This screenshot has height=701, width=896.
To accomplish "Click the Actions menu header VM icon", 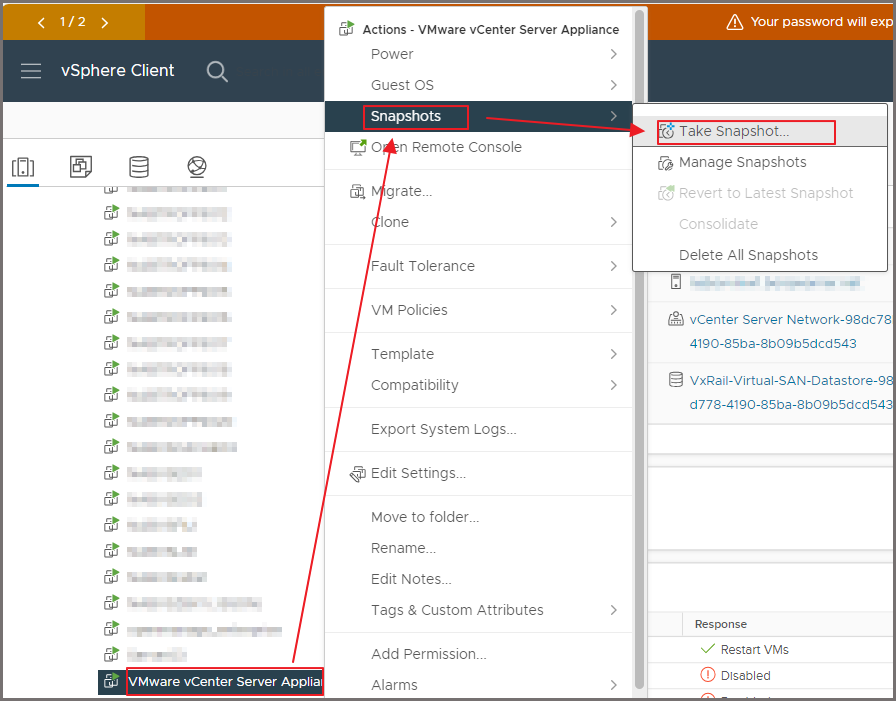I will (346, 29).
